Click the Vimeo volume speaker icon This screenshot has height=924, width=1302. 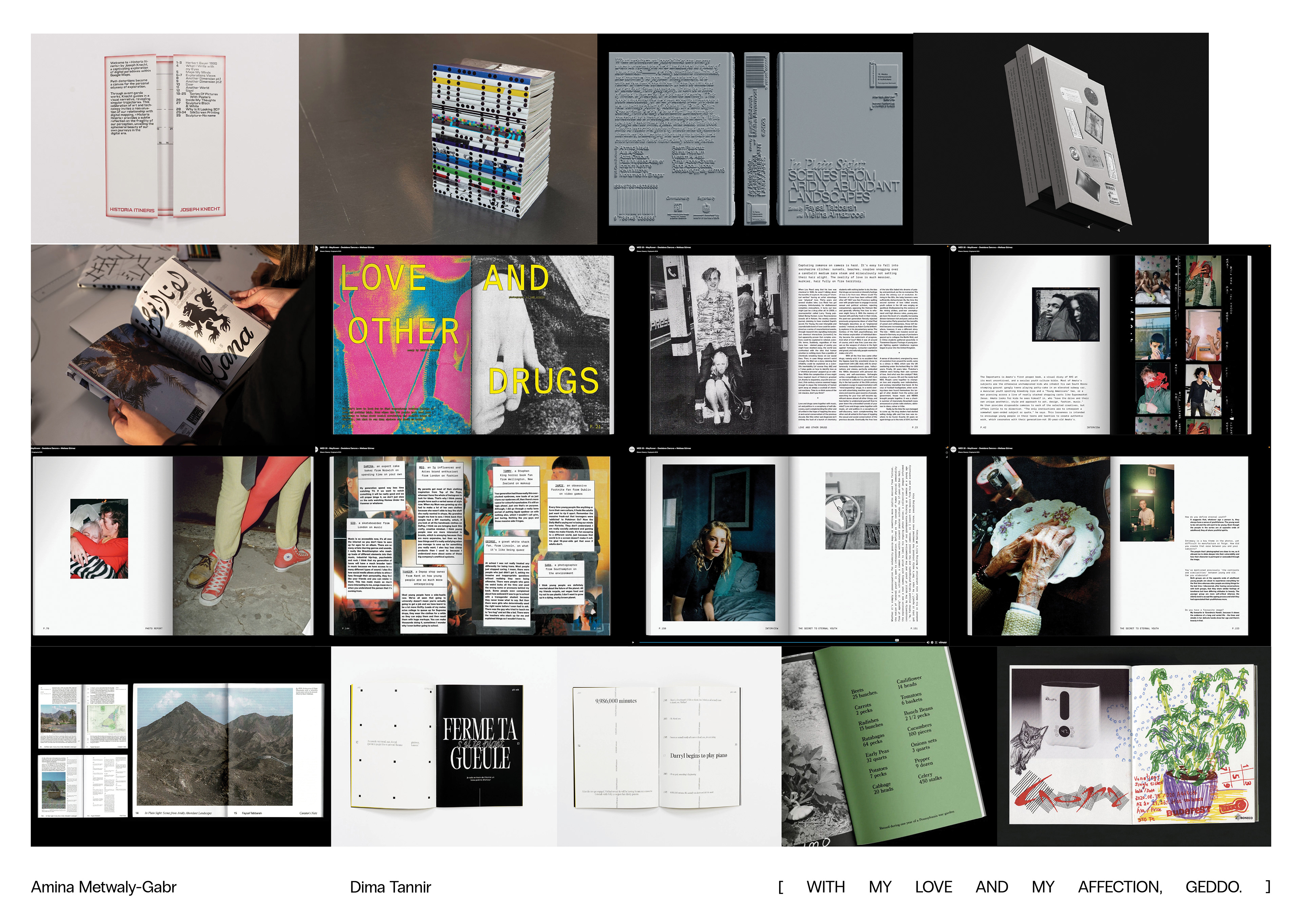(x=928, y=642)
